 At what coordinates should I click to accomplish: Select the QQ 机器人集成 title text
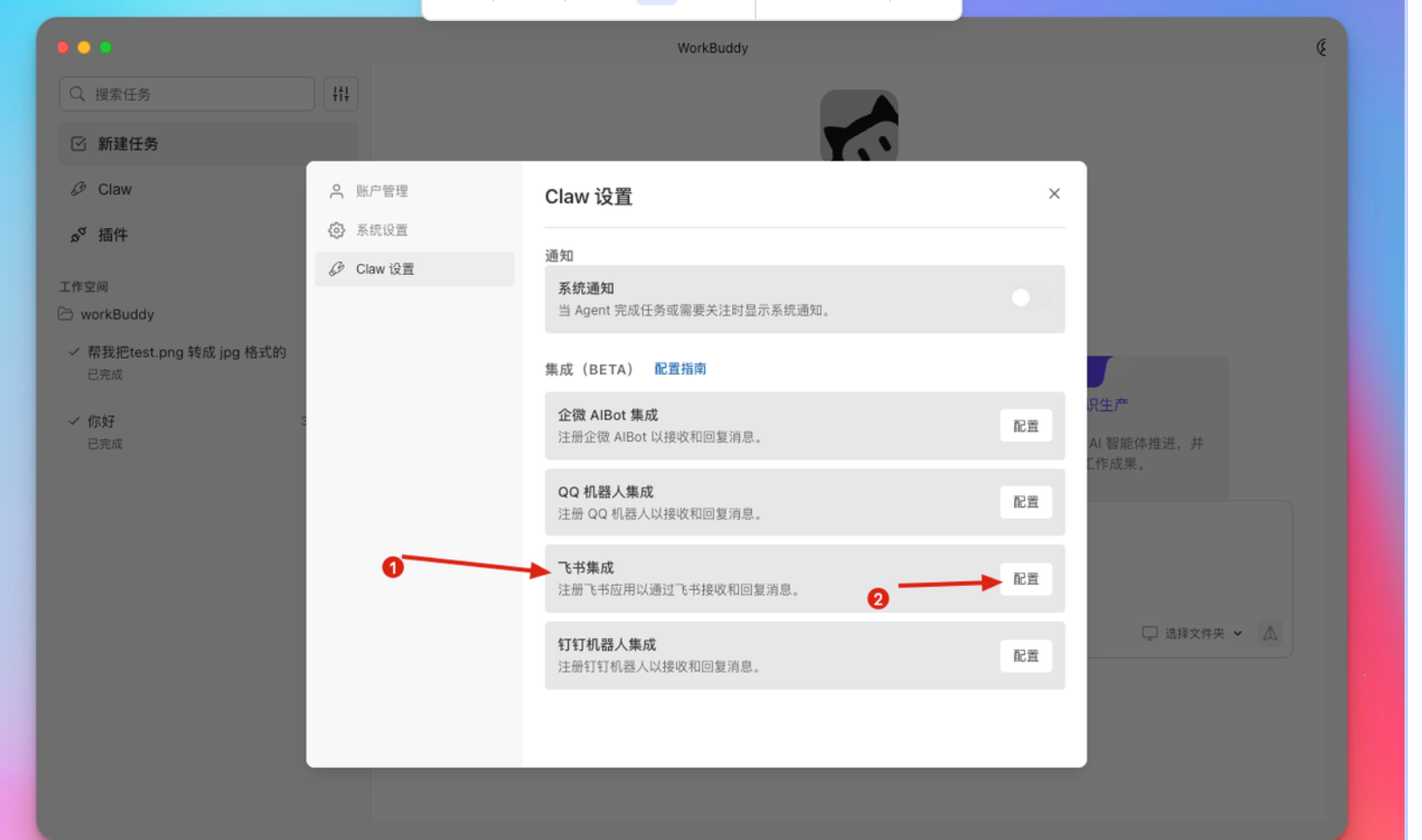(605, 492)
